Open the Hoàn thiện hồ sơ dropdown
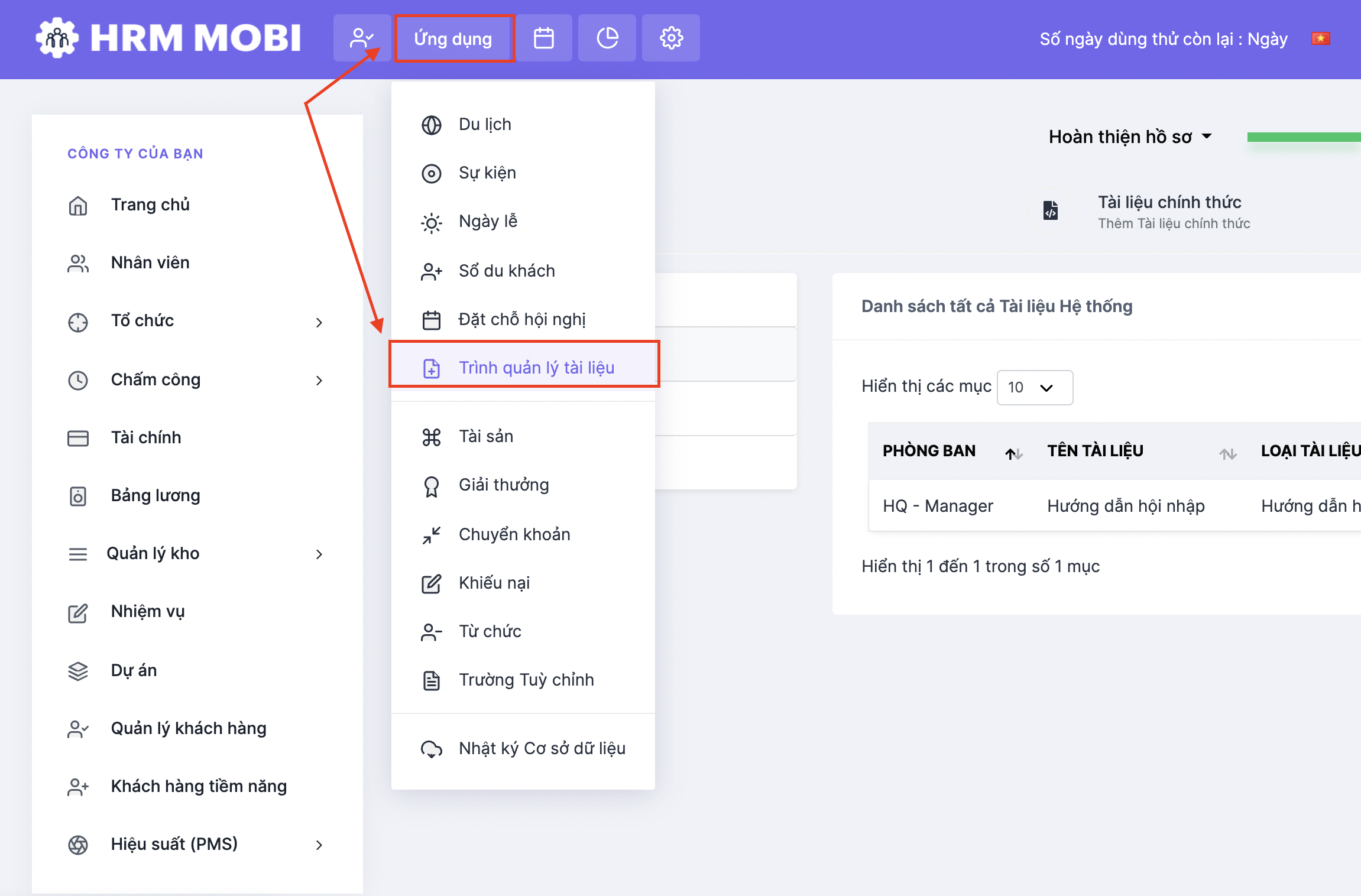The height and width of the screenshot is (896, 1361). (x=1130, y=137)
